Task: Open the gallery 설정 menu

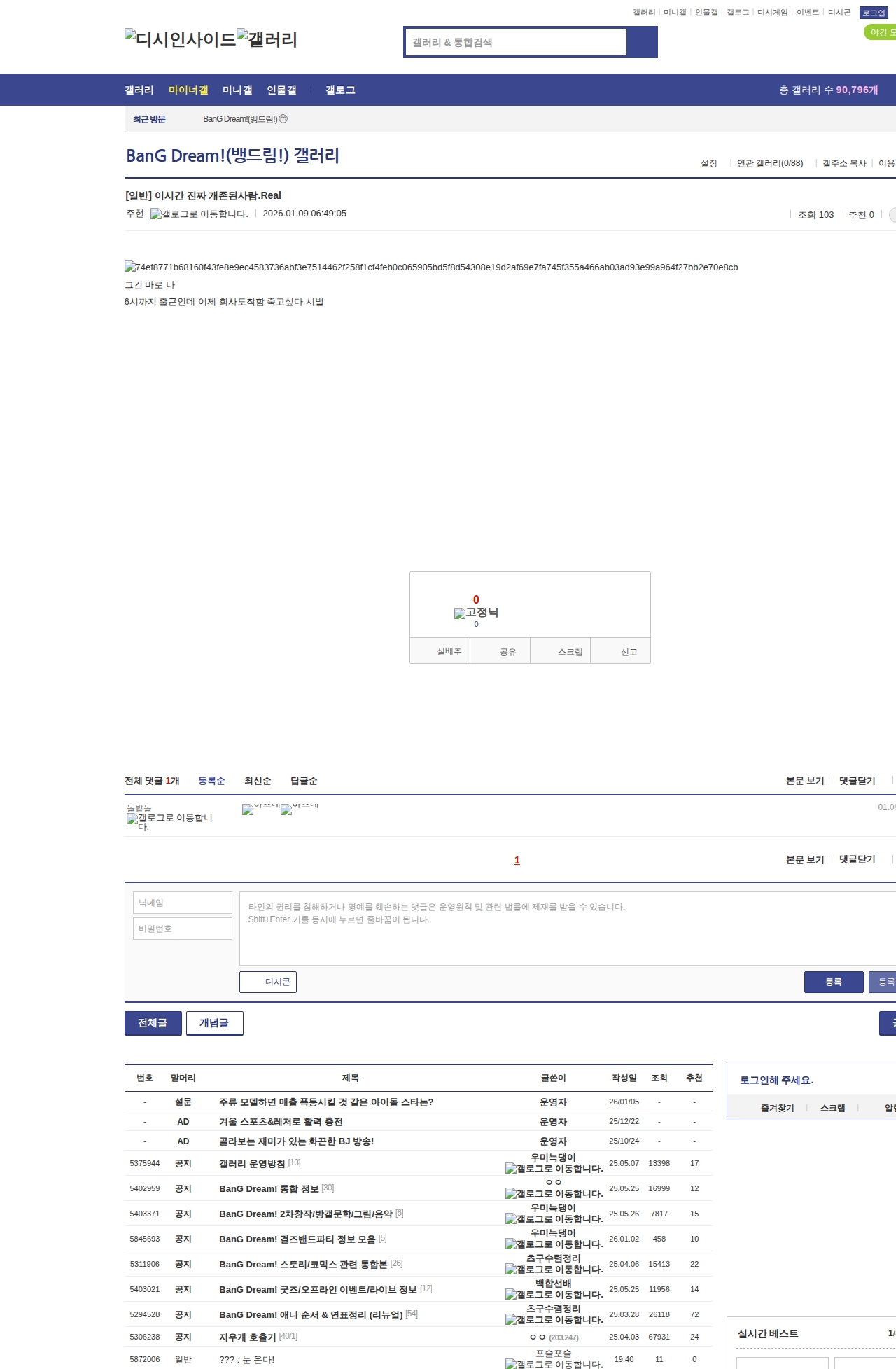Action: pyautogui.click(x=709, y=163)
